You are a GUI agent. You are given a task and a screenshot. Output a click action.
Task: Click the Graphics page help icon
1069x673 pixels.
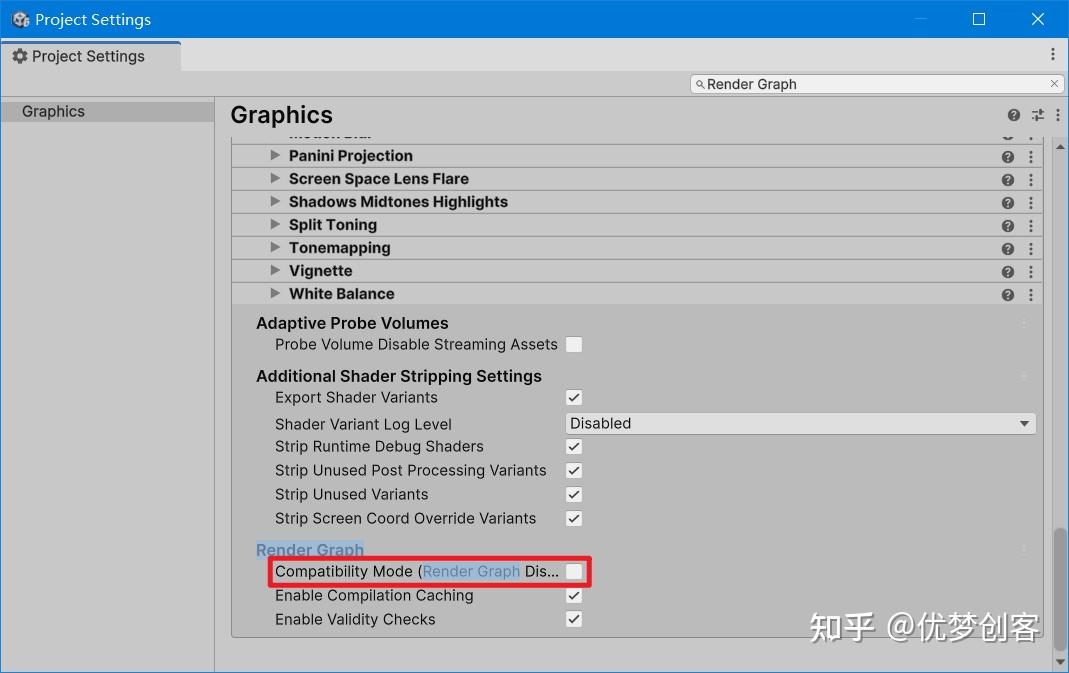pos(1012,115)
